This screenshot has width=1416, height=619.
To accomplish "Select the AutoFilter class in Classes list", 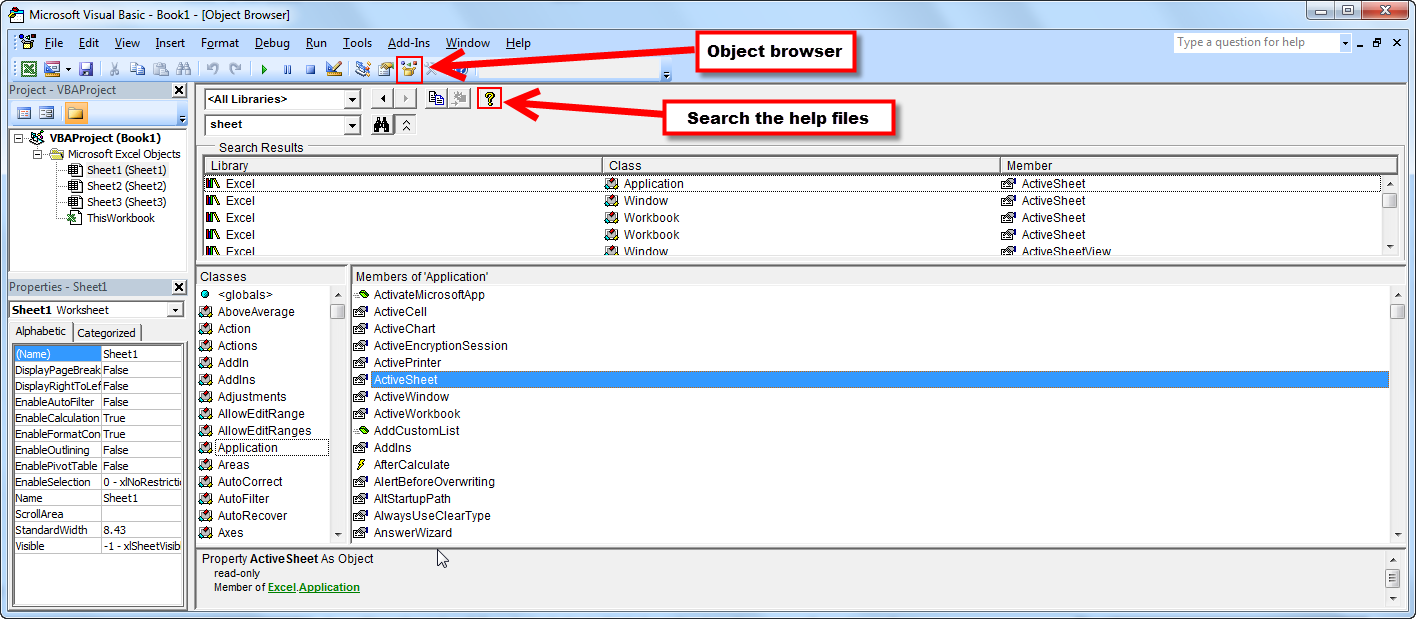I will click(243, 499).
